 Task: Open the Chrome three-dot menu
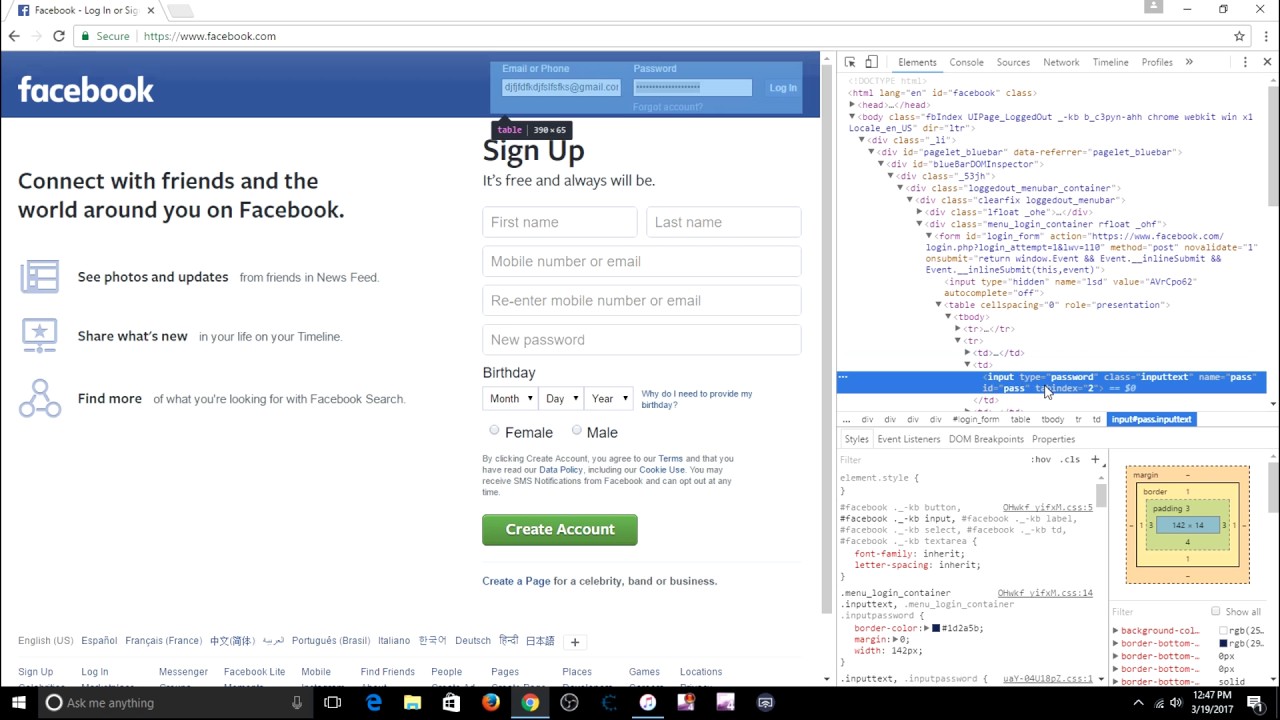pyautogui.click(x=1264, y=36)
